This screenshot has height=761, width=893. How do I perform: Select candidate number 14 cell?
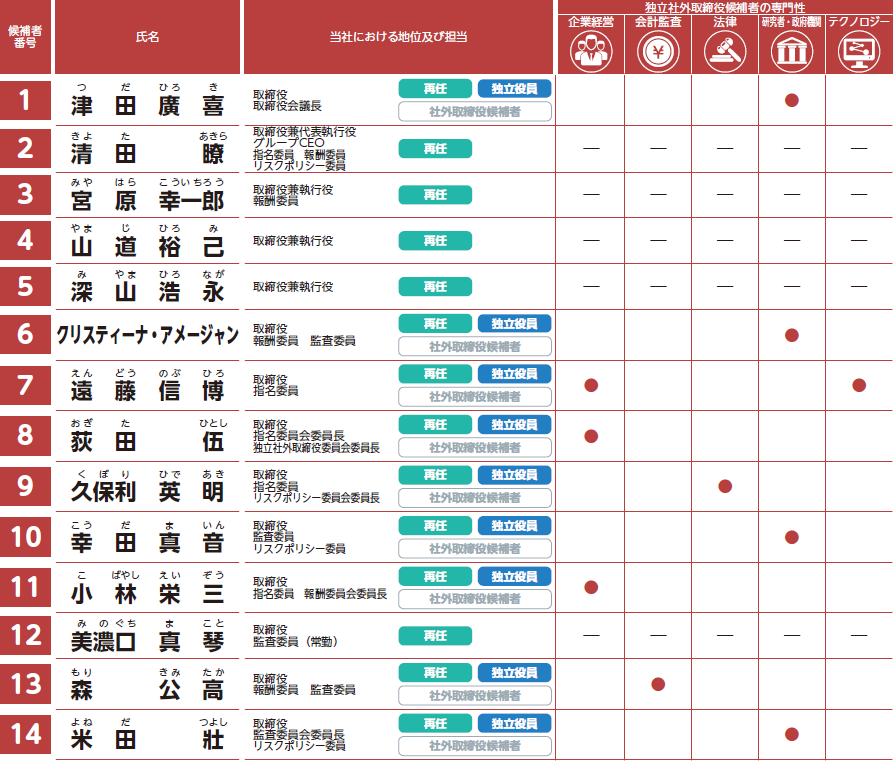tap(25, 734)
